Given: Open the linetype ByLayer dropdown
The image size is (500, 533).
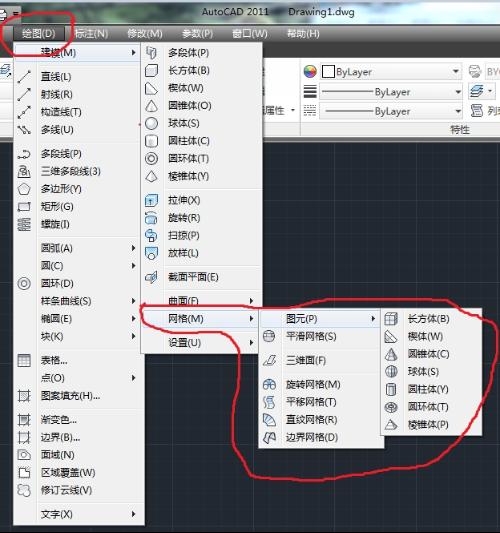Looking at the screenshot, I should 458,111.
